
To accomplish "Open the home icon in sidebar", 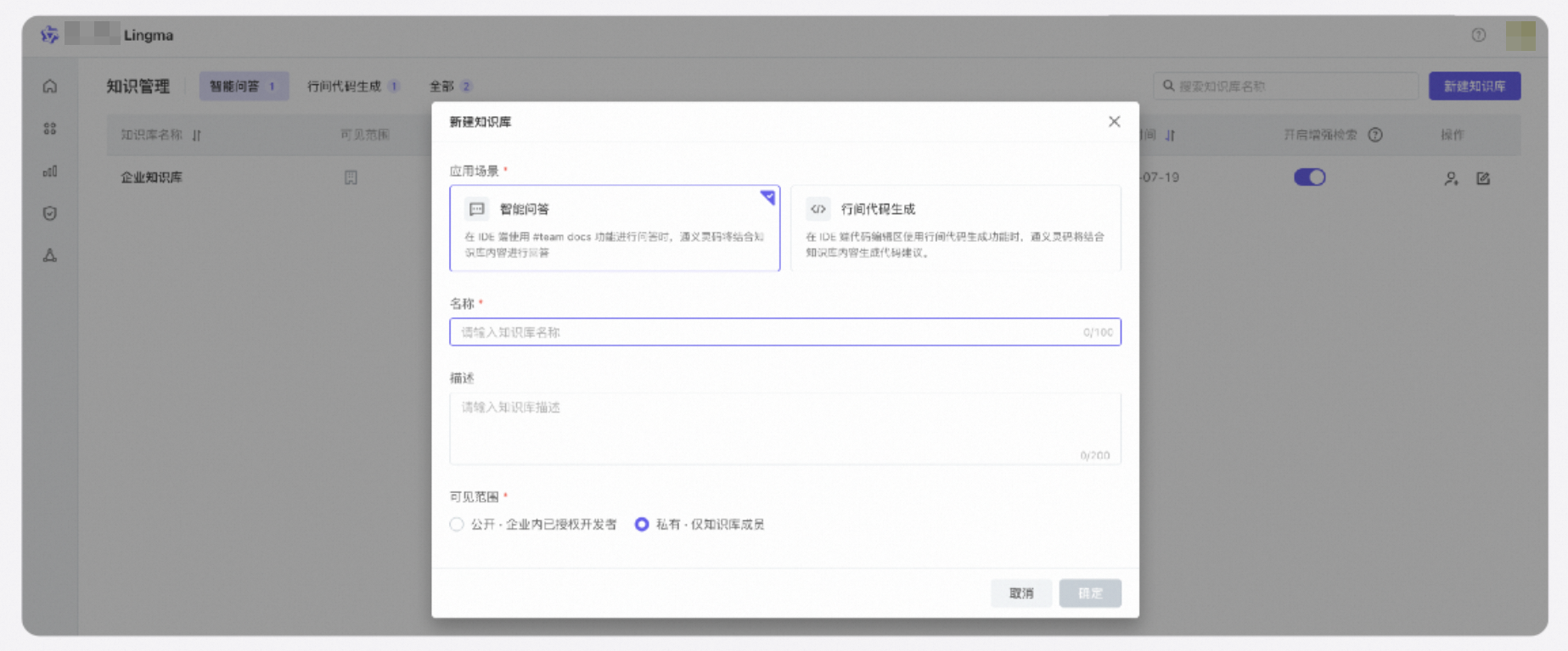I will pos(50,86).
